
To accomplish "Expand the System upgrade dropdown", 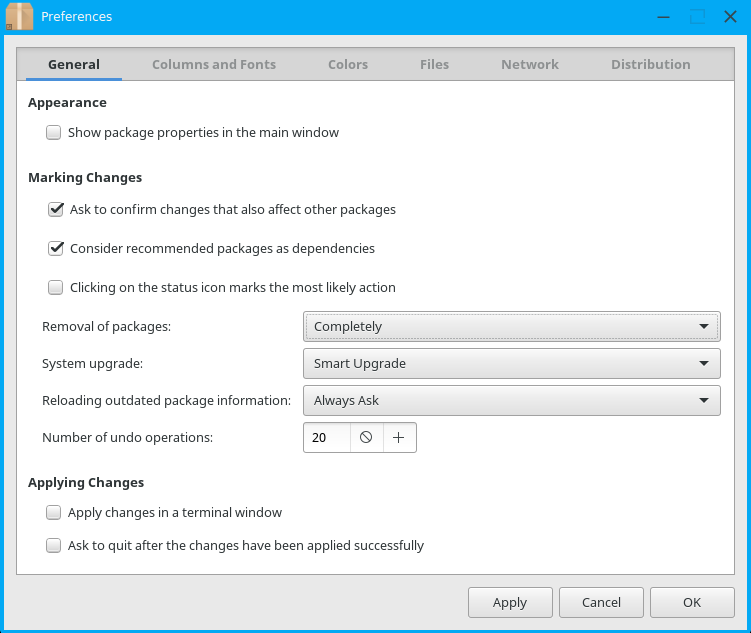I will coord(511,364).
